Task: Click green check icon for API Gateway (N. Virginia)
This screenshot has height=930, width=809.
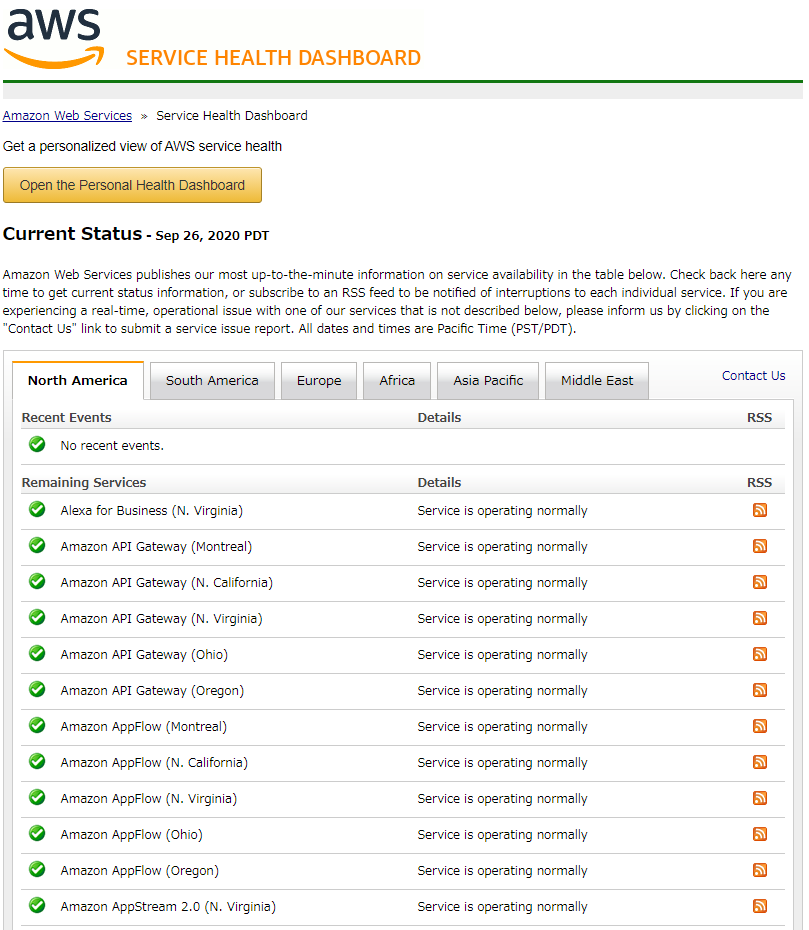Action: 37,617
